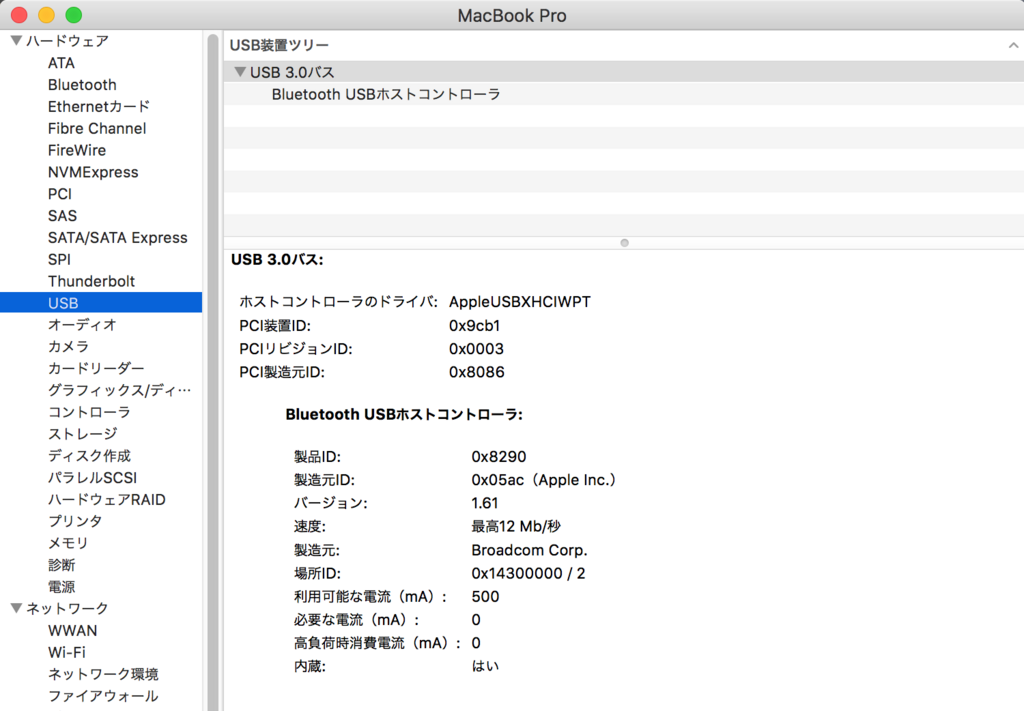
Task: Select ディスク作成 in the sidebar
Action: 89,456
